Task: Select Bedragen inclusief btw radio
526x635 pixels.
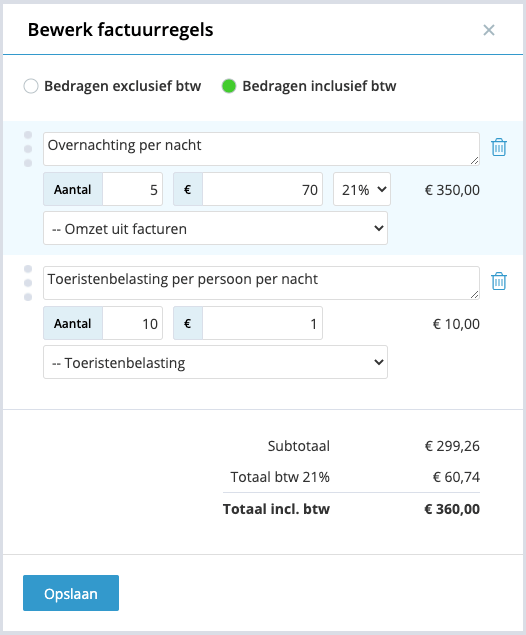Action: tap(229, 86)
